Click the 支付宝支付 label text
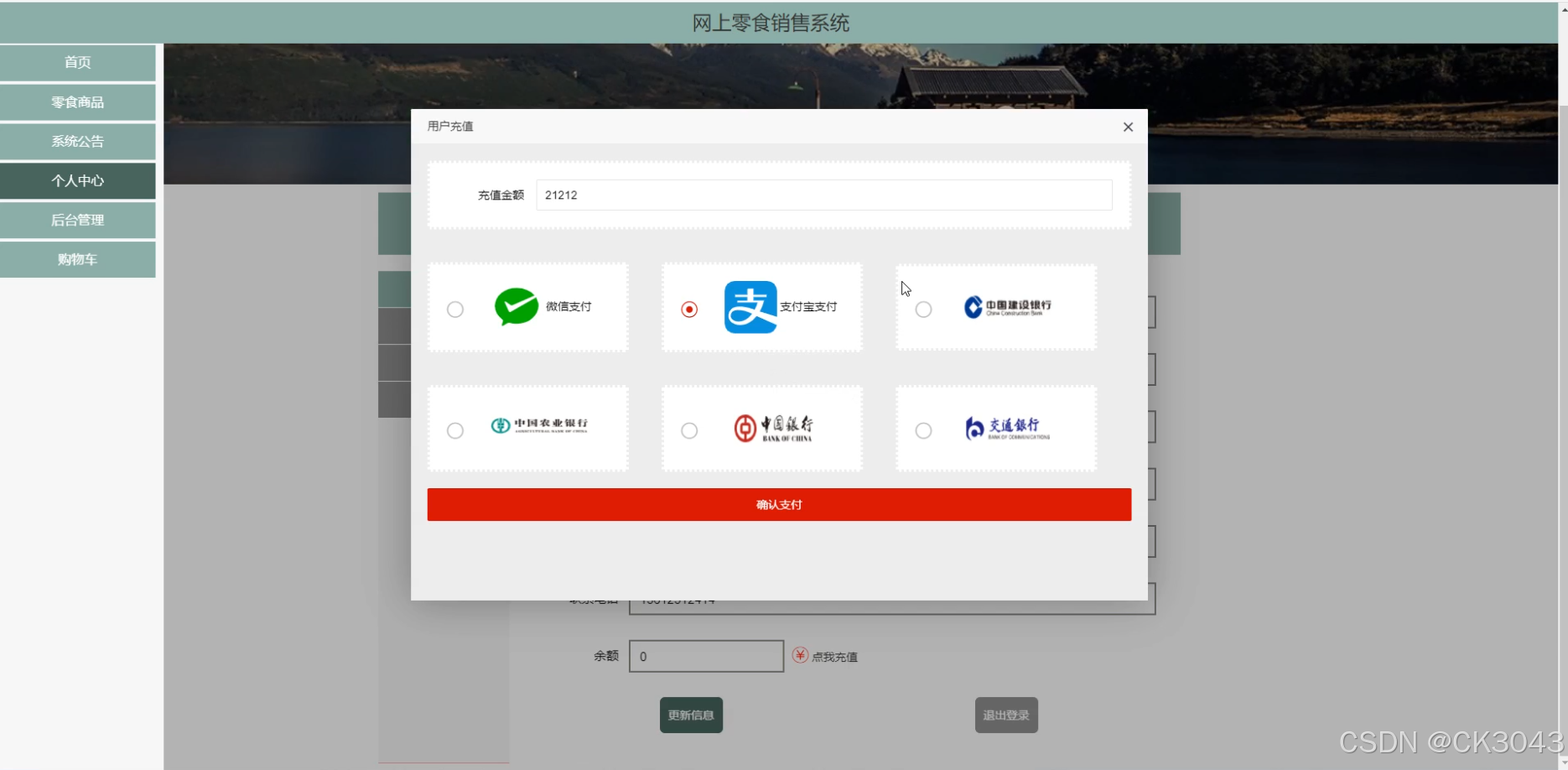 tap(808, 306)
